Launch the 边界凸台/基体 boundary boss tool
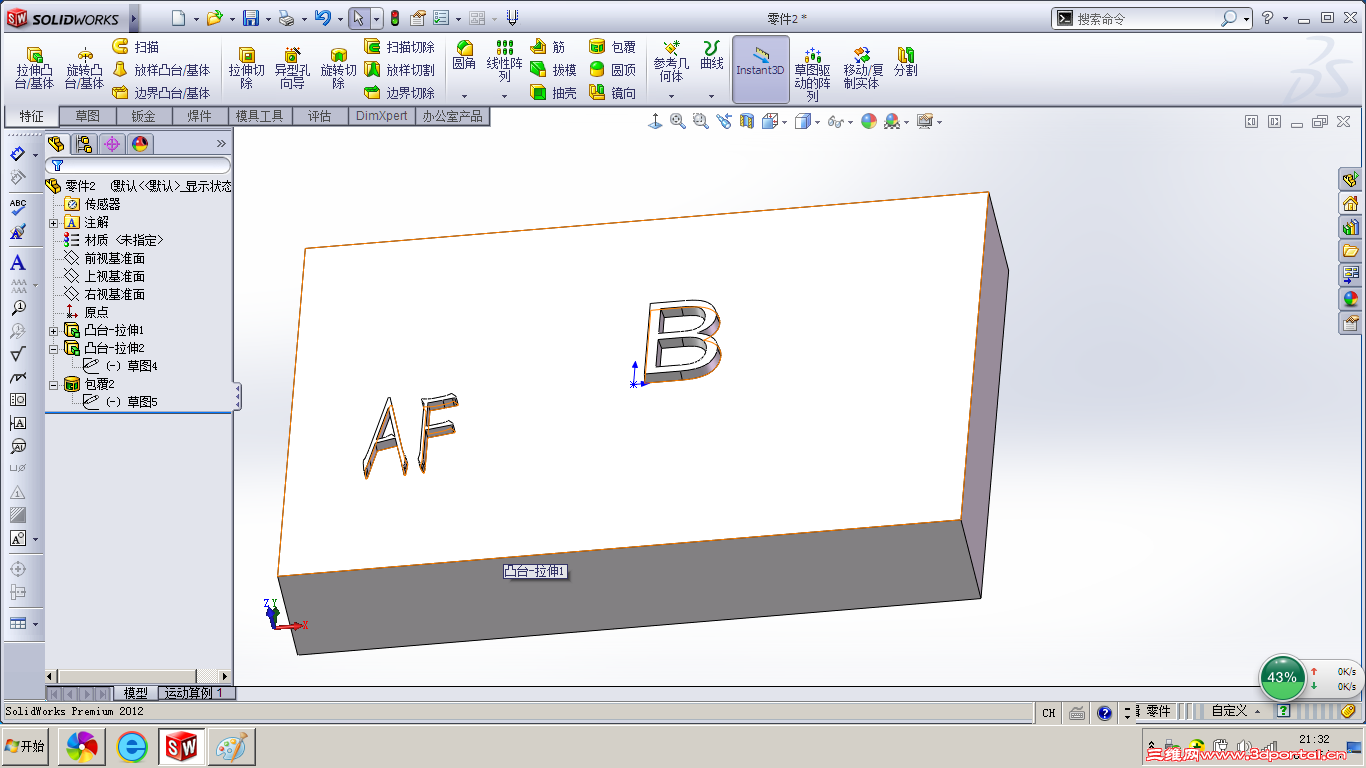 tap(161, 93)
